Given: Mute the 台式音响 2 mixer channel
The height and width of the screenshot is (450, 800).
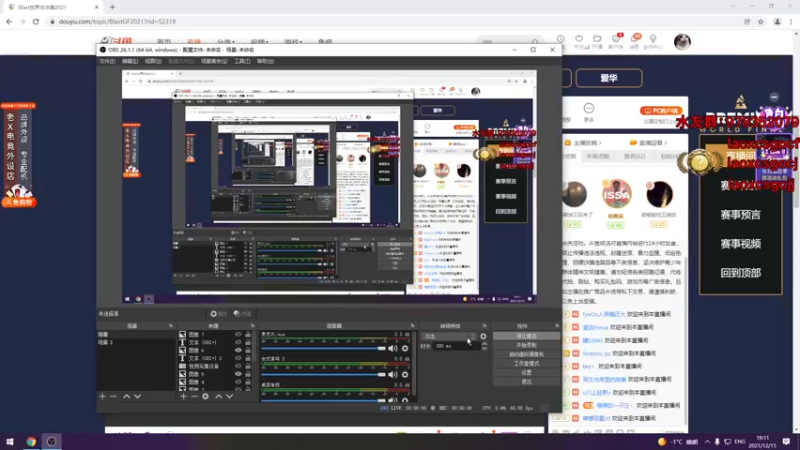Looking at the screenshot, I should (x=392, y=374).
